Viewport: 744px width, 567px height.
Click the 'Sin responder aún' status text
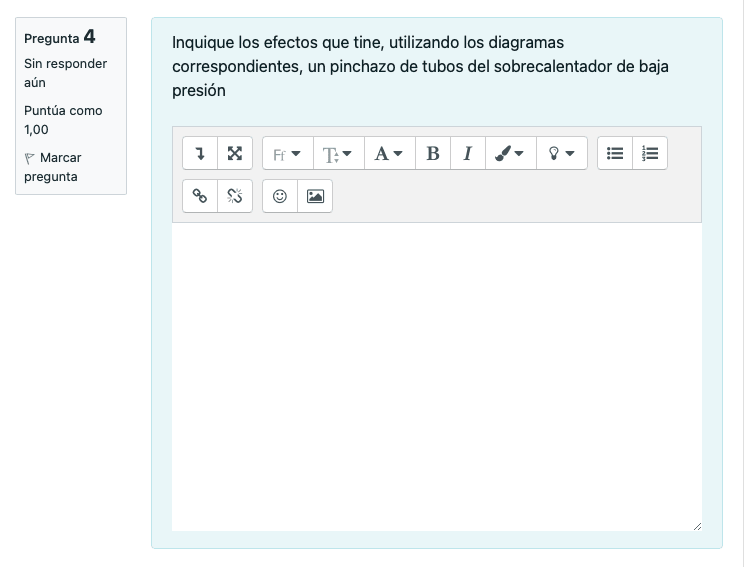coord(65,73)
